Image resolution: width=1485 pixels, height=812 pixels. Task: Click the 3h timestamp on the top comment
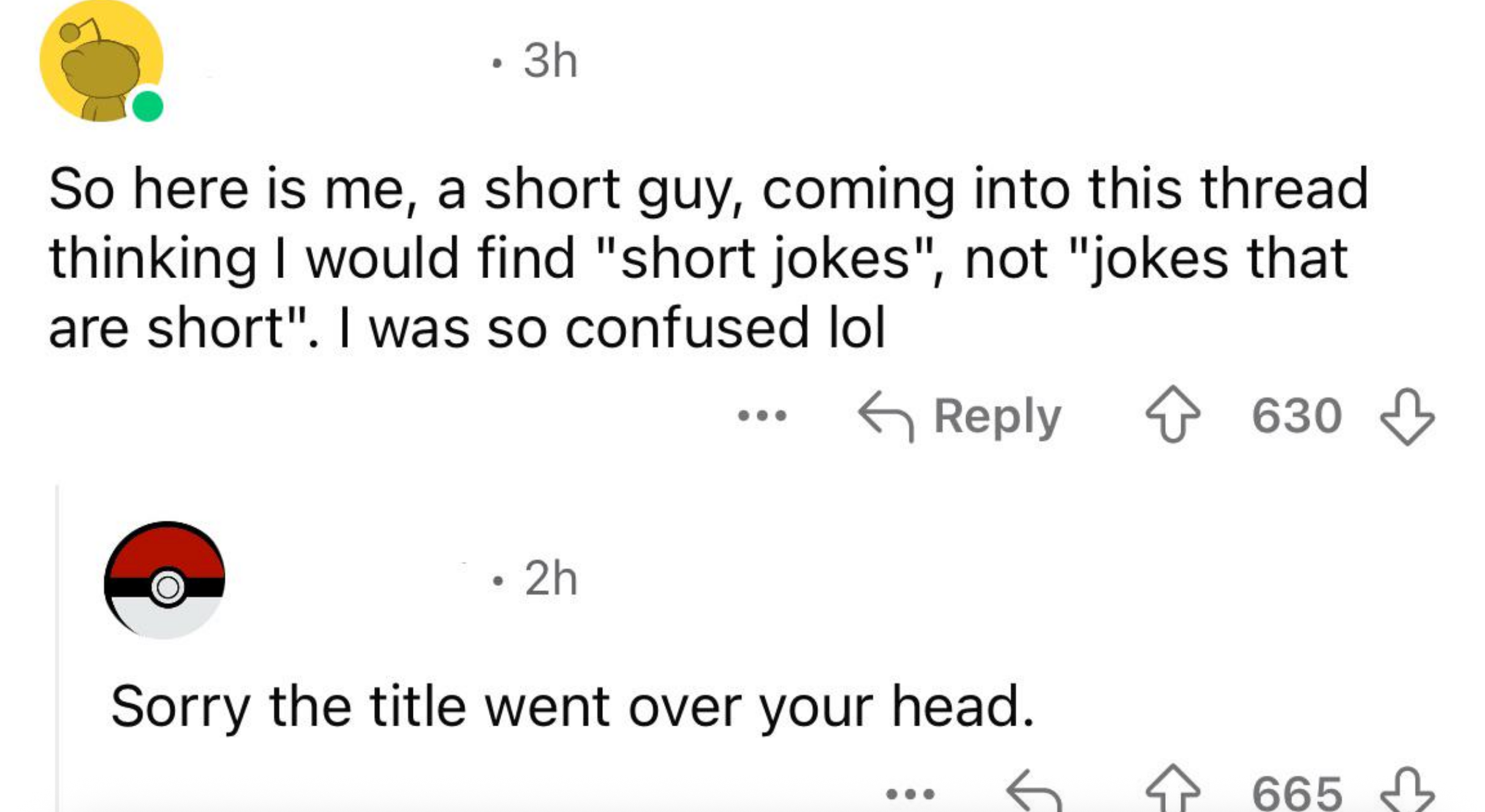(550, 61)
